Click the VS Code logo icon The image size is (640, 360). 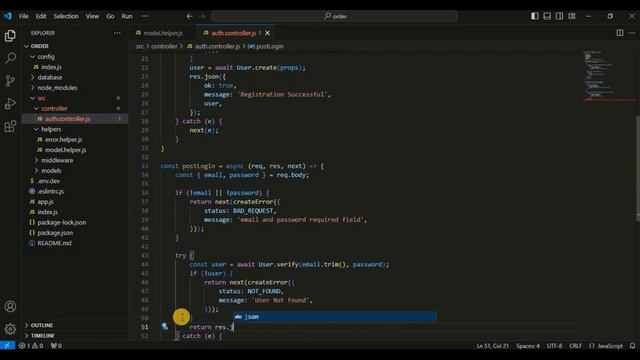tap(8, 16)
